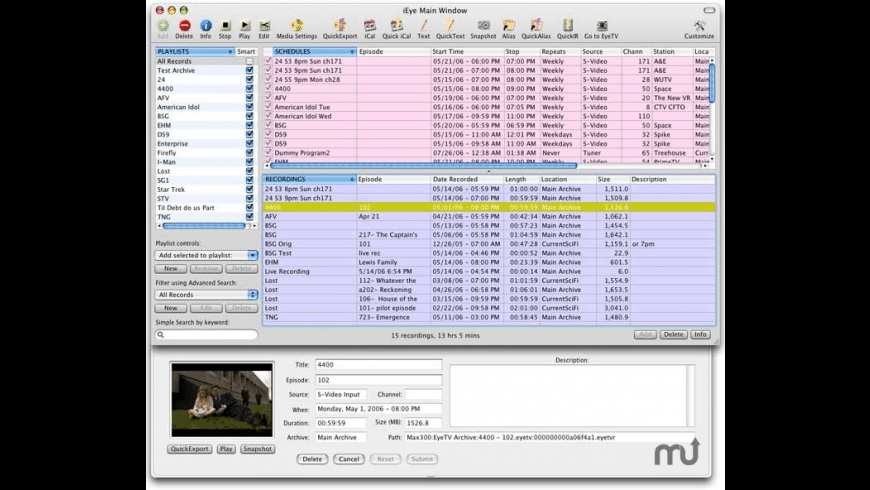Select the TNG recording 723- Emergence
The height and width of the screenshot is (490, 870).
click(x=489, y=317)
